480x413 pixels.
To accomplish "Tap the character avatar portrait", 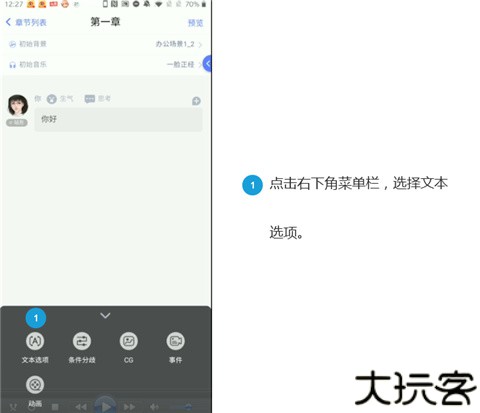I will pos(18,105).
